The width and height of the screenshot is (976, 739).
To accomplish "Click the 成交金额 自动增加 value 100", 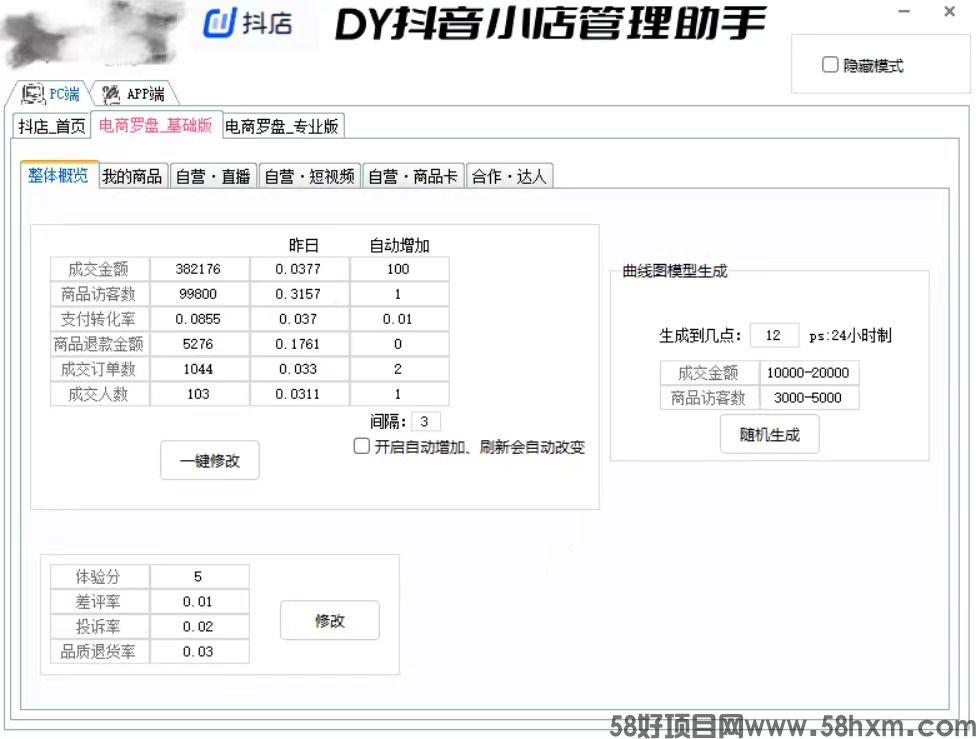I will [399, 269].
